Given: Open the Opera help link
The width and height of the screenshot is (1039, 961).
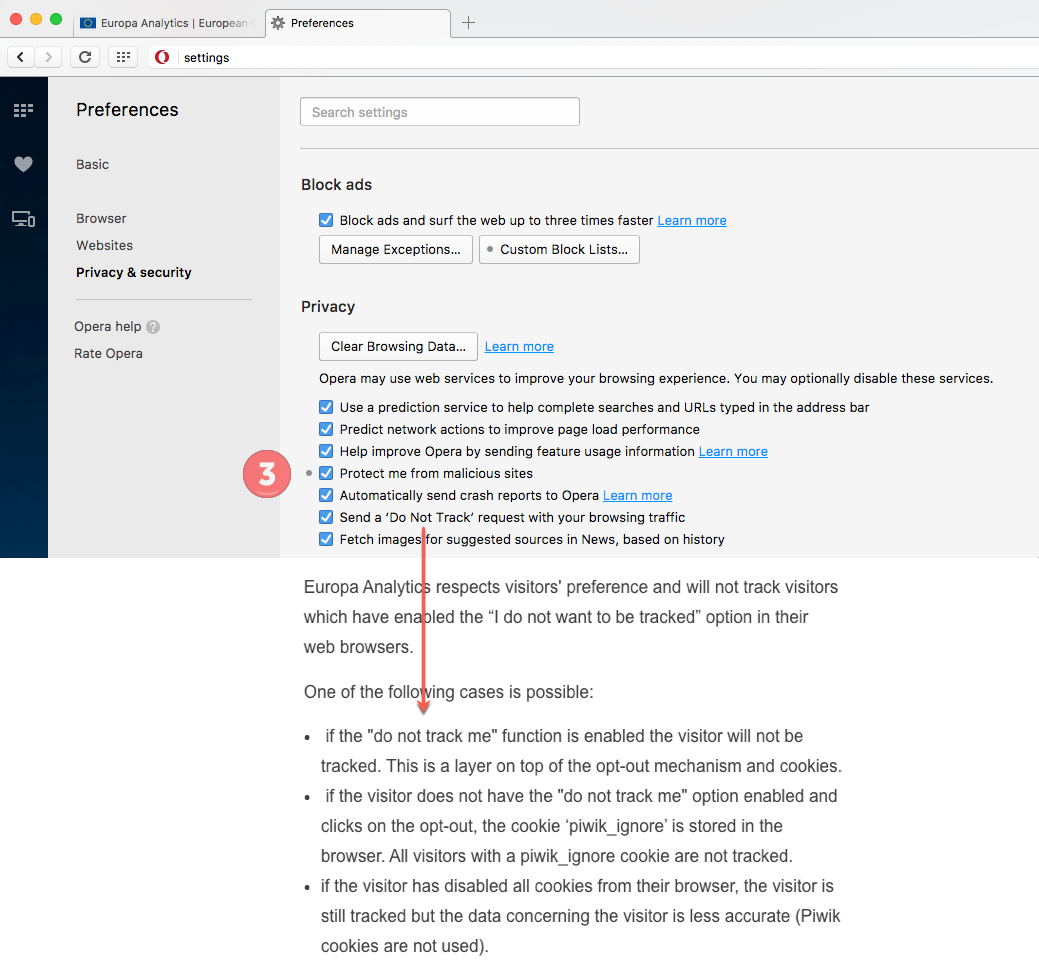Looking at the screenshot, I should point(107,327).
